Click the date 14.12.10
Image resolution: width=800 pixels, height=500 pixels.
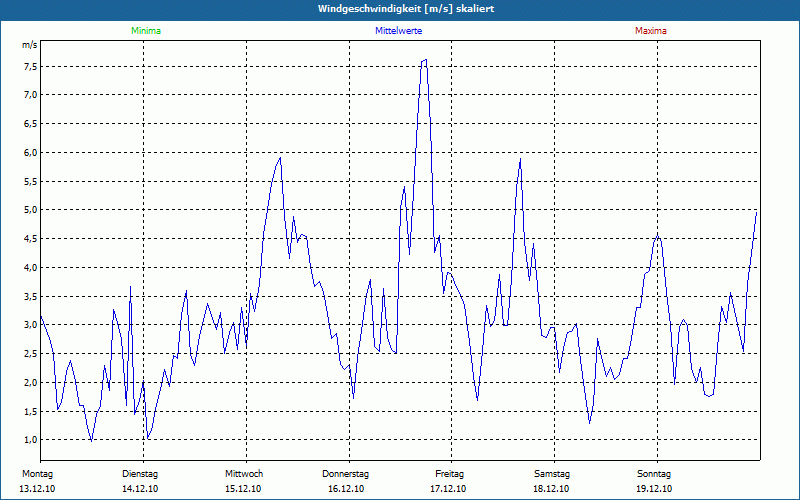(x=140, y=489)
